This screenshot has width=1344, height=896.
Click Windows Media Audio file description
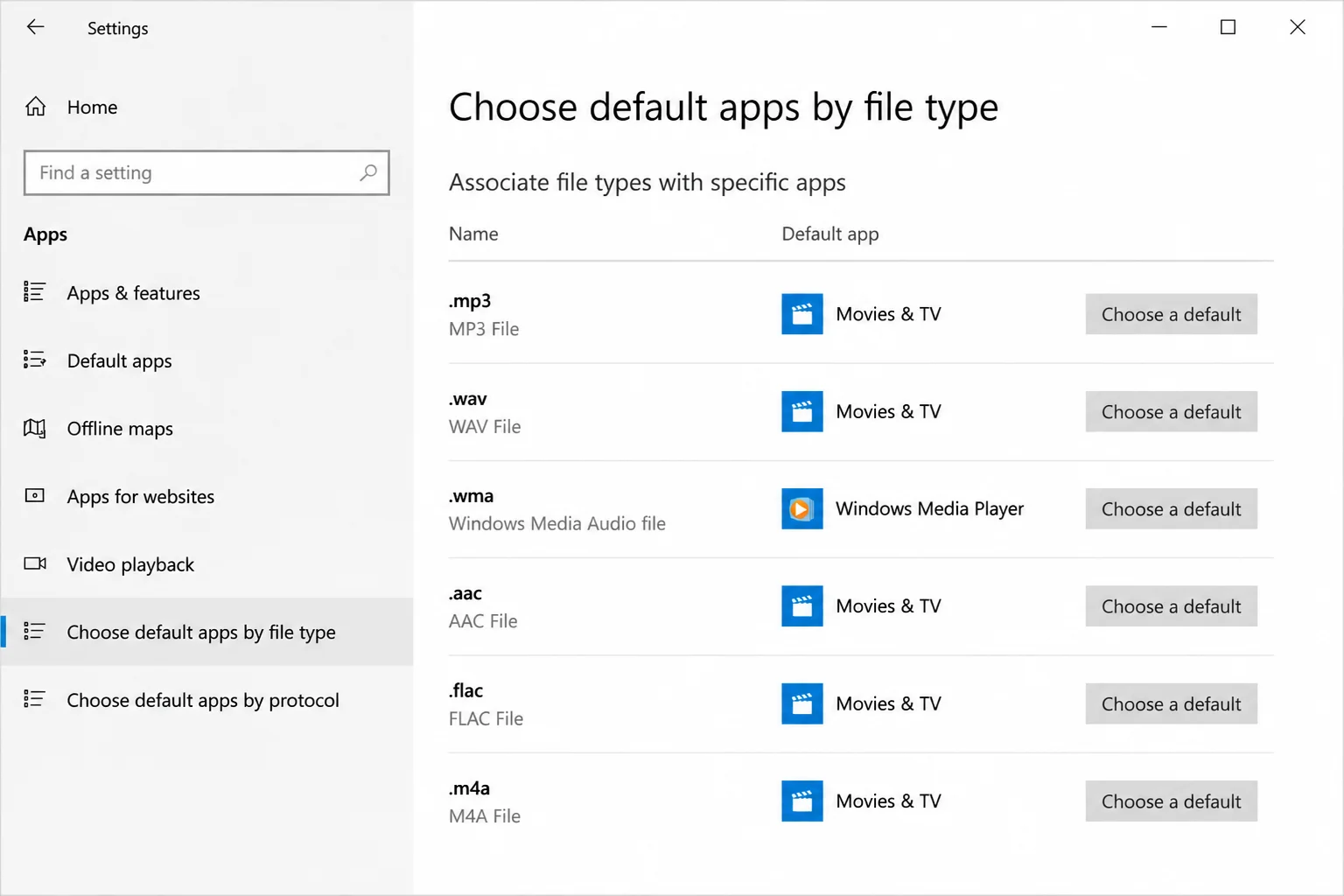click(x=557, y=523)
